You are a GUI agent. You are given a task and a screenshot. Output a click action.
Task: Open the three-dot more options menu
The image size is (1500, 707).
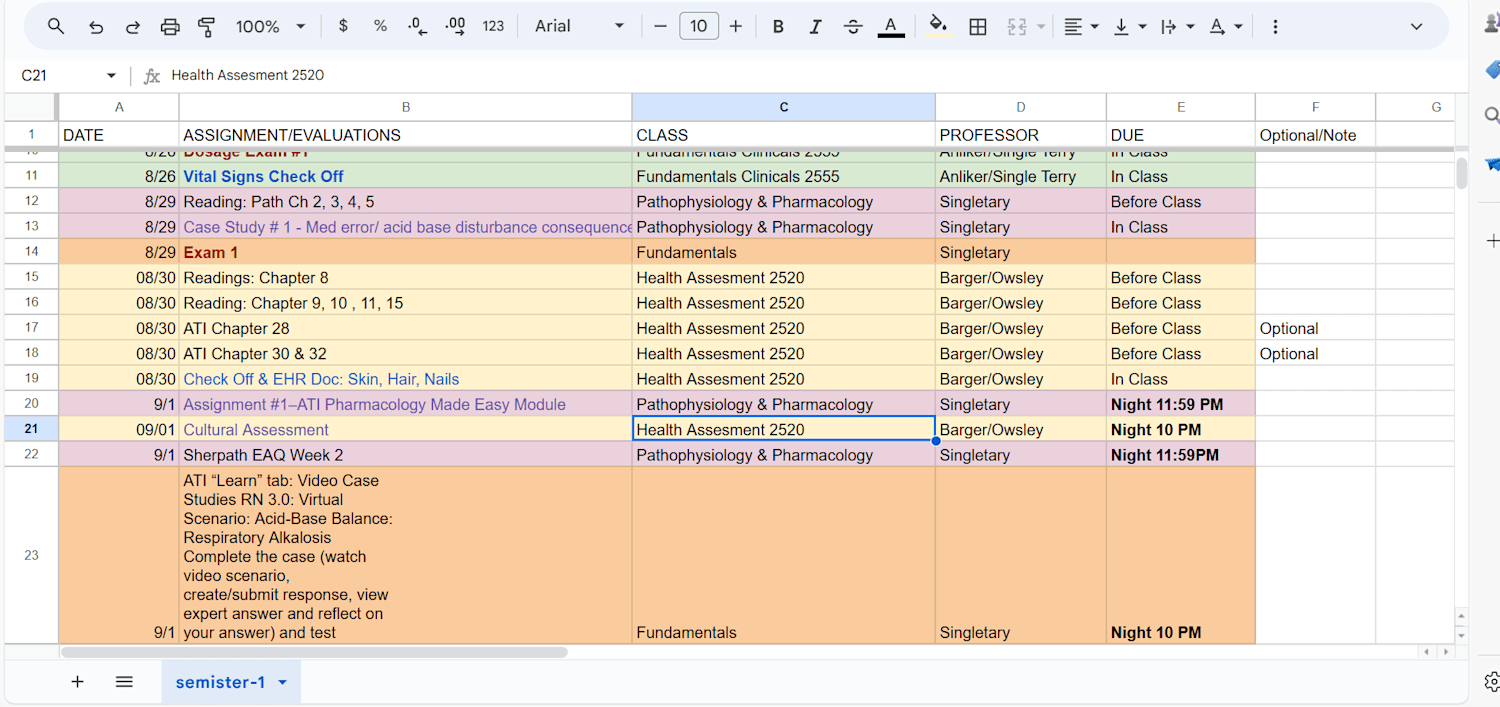[x=1275, y=27]
